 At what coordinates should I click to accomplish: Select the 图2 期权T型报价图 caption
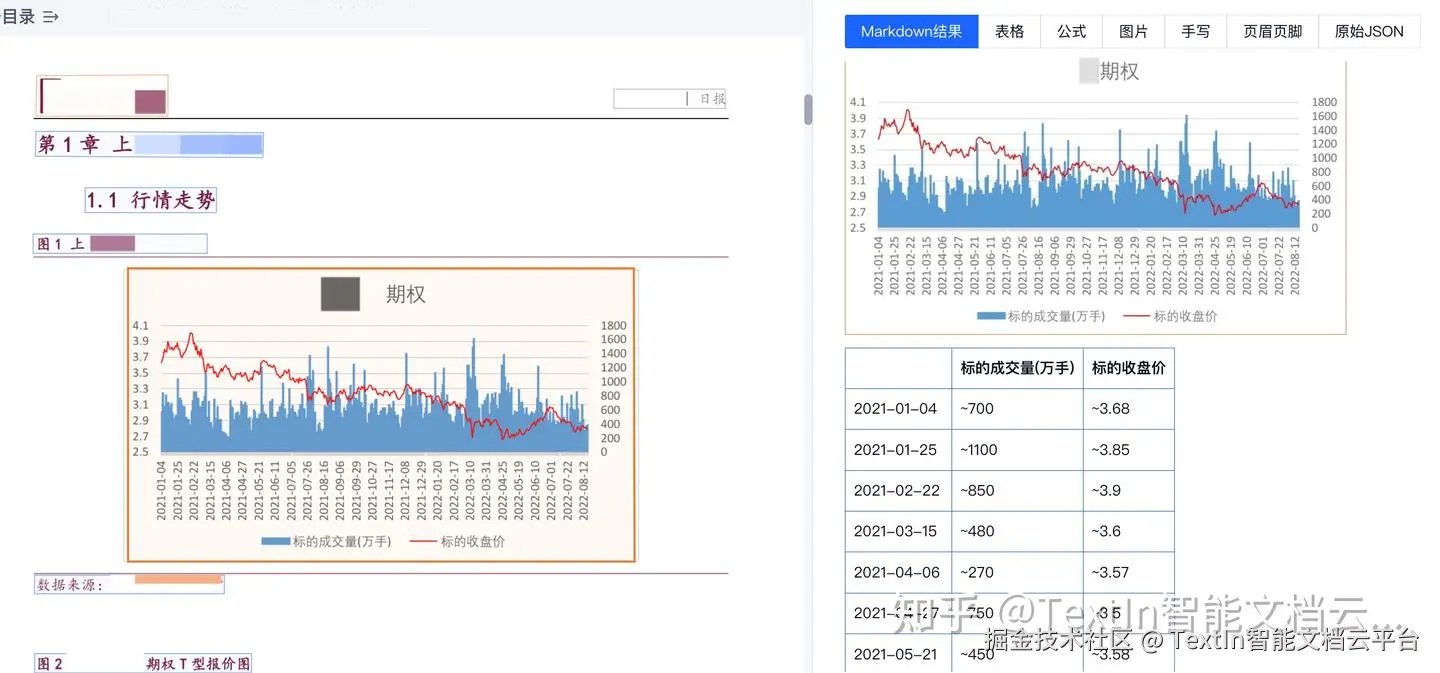pos(143,663)
